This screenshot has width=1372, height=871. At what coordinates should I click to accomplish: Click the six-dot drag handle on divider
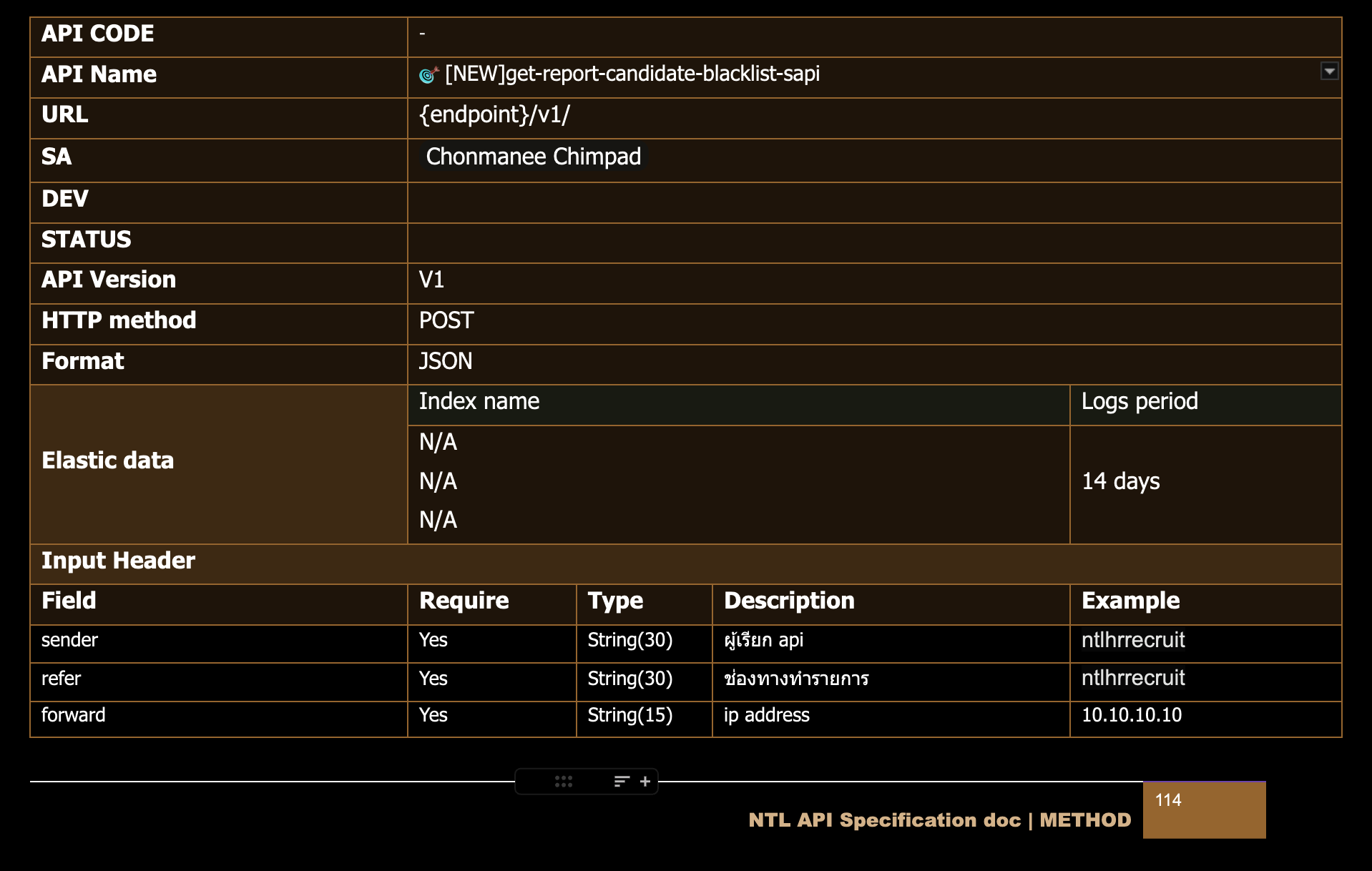coord(564,782)
